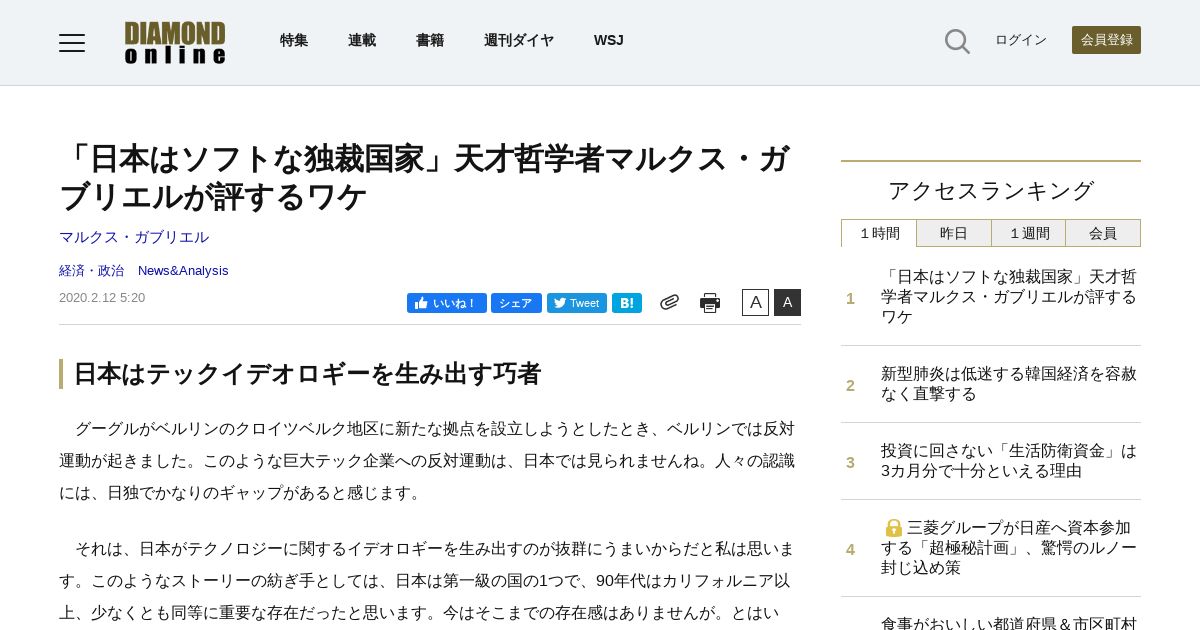Image resolution: width=1200 pixels, height=630 pixels.
Task: Click the ranking number 2
Action: pyautogui.click(x=851, y=385)
